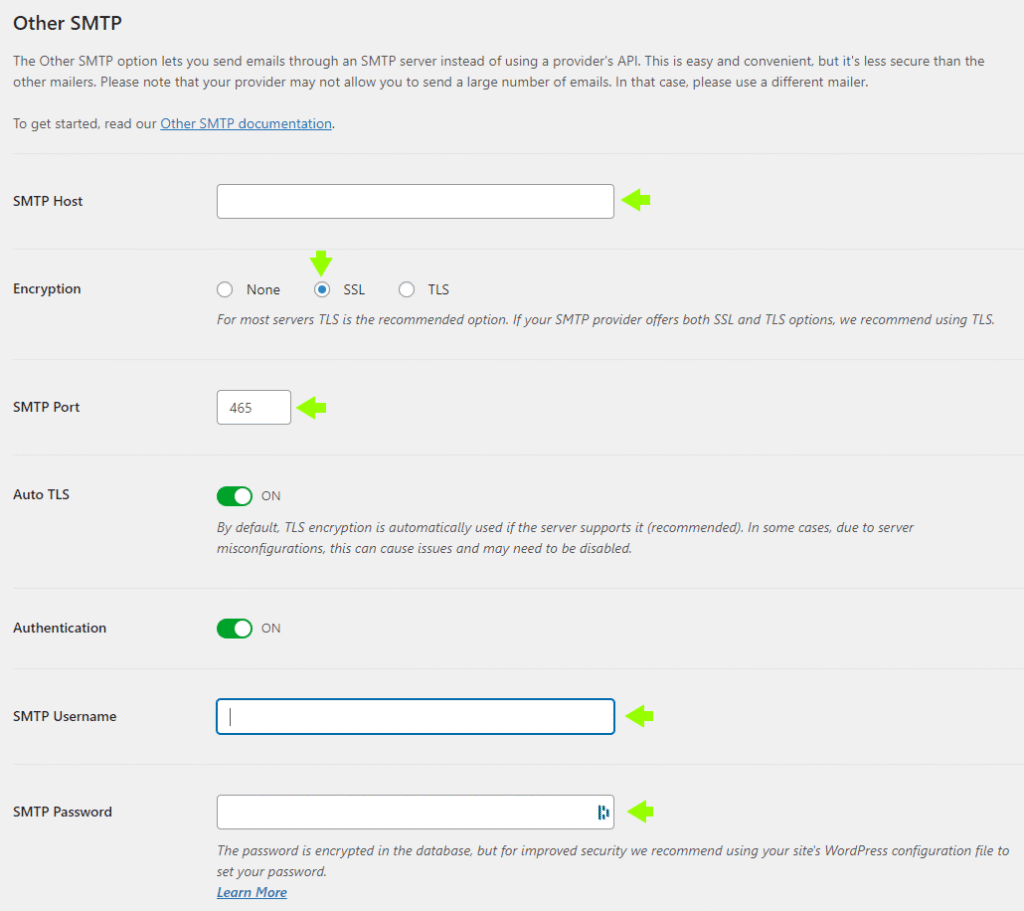Choose TLS as the encryption type
The width and height of the screenshot is (1024, 911).
406,290
